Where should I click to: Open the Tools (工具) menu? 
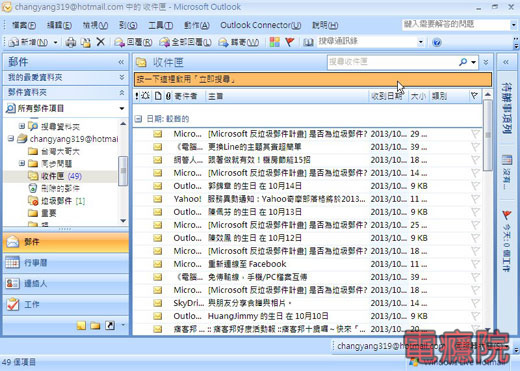[x=160, y=25]
